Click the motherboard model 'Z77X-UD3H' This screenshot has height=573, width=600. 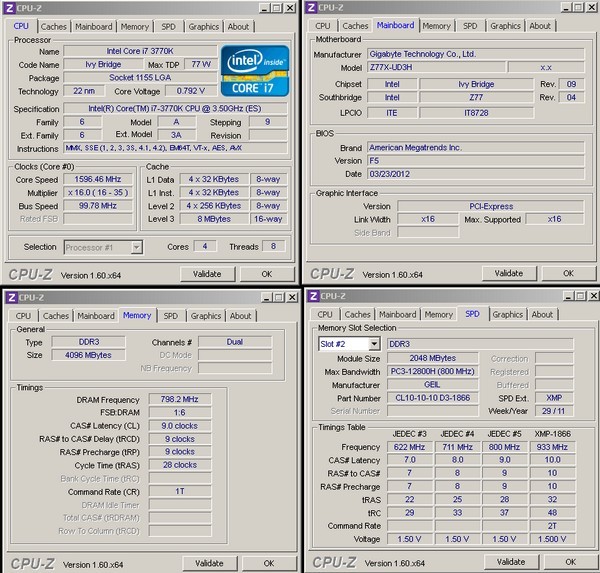(x=437, y=67)
